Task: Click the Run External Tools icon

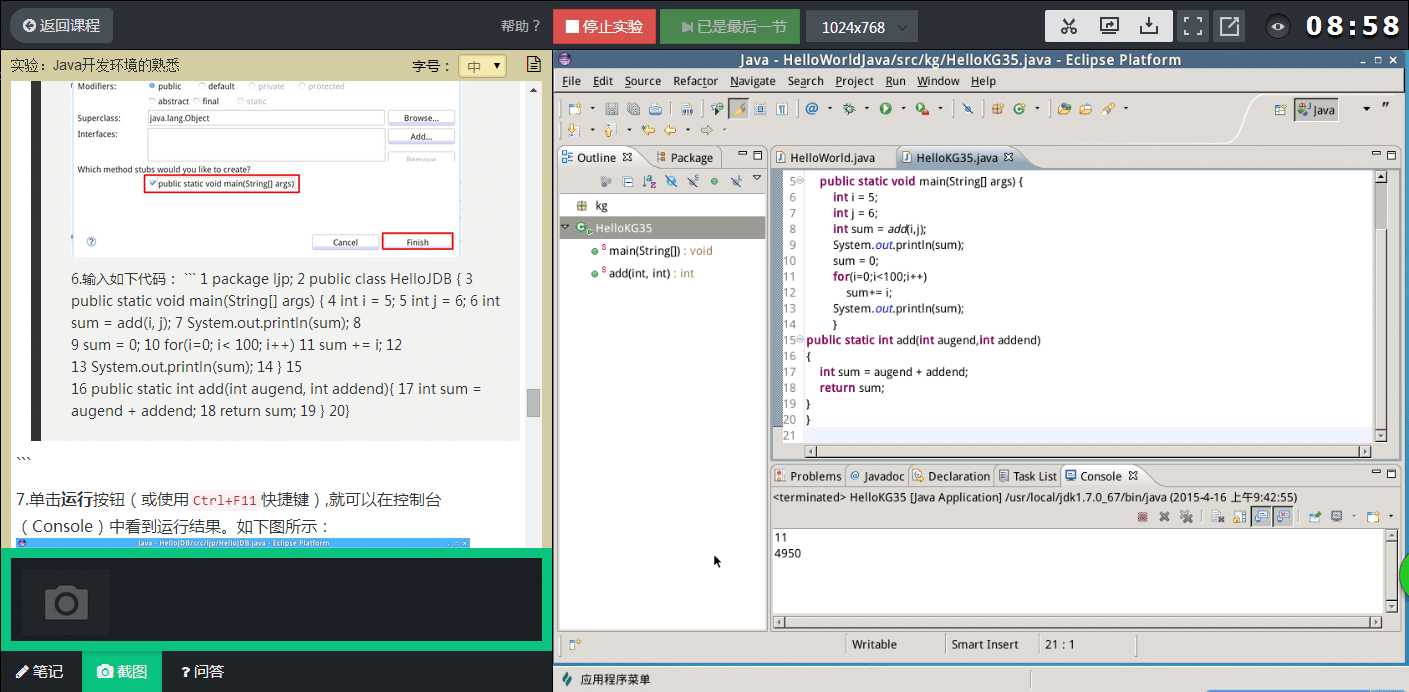Action: (921, 109)
